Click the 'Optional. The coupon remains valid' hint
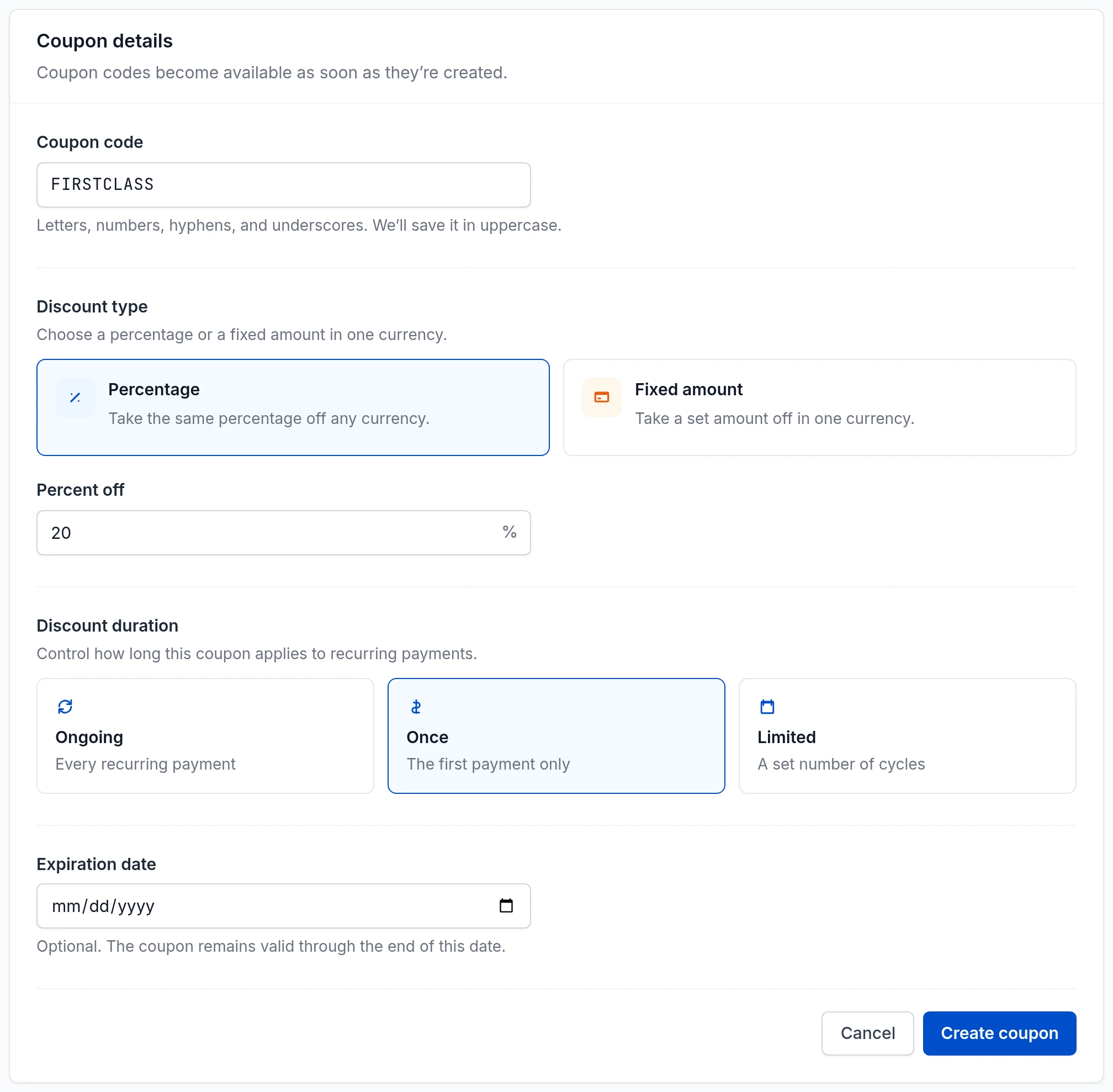Screen dimensions: 1113x1092 point(271,946)
